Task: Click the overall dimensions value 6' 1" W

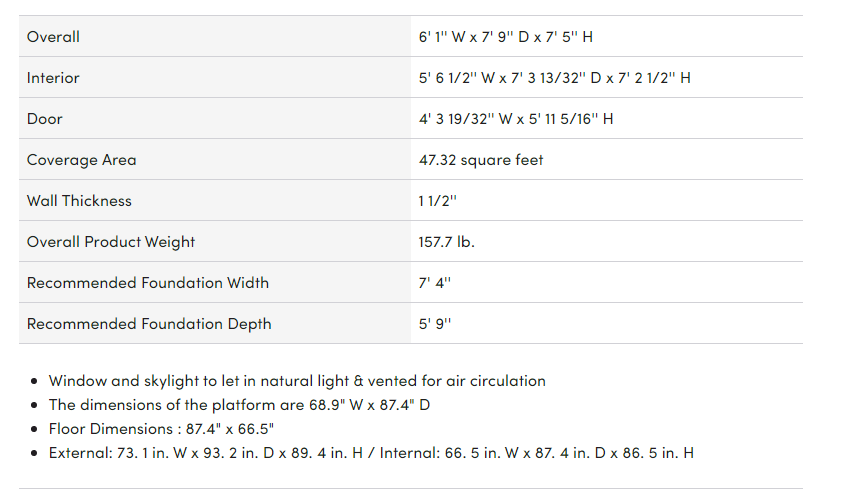Action: (x=506, y=37)
